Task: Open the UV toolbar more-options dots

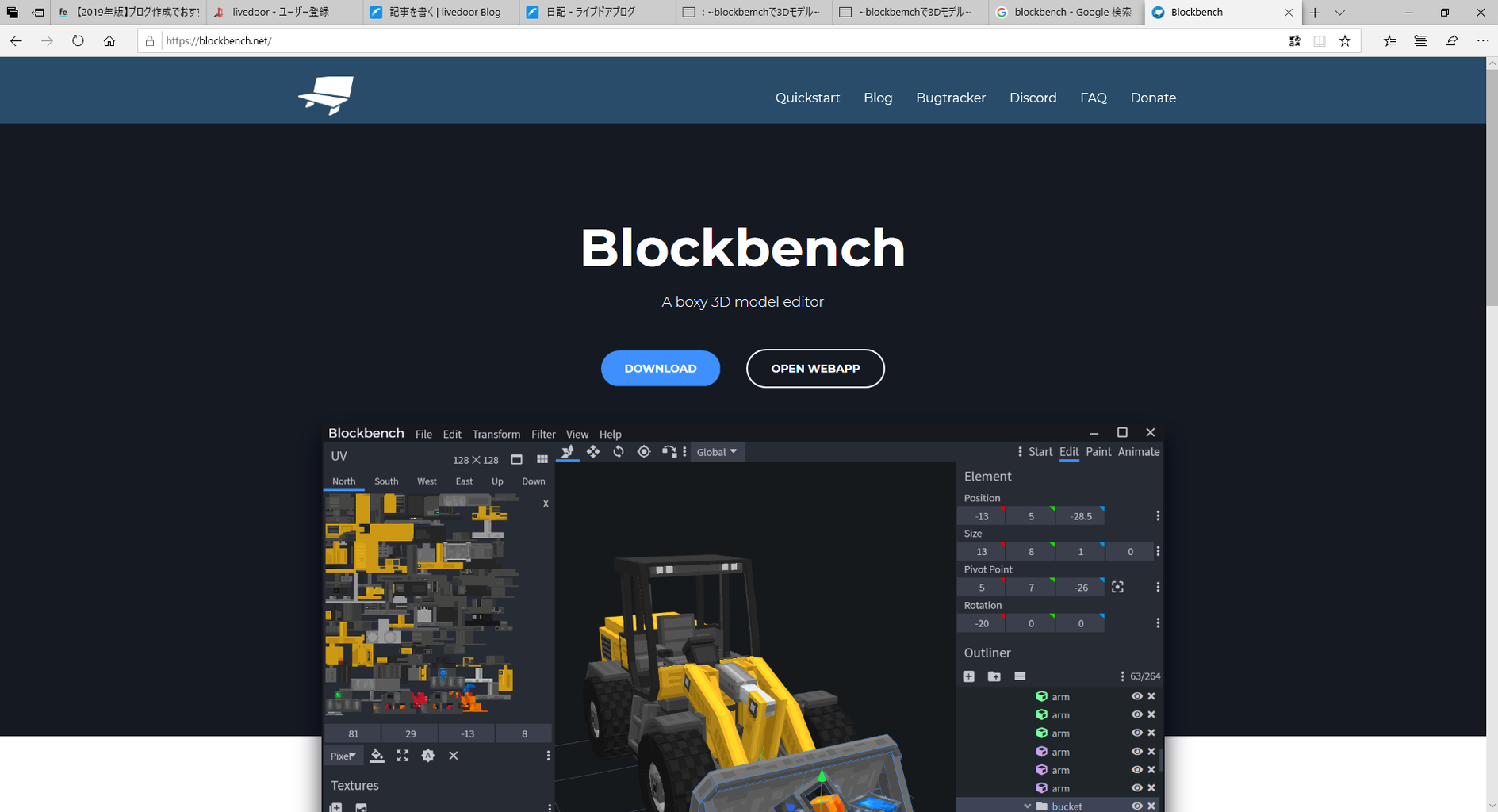Action: point(548,756)
